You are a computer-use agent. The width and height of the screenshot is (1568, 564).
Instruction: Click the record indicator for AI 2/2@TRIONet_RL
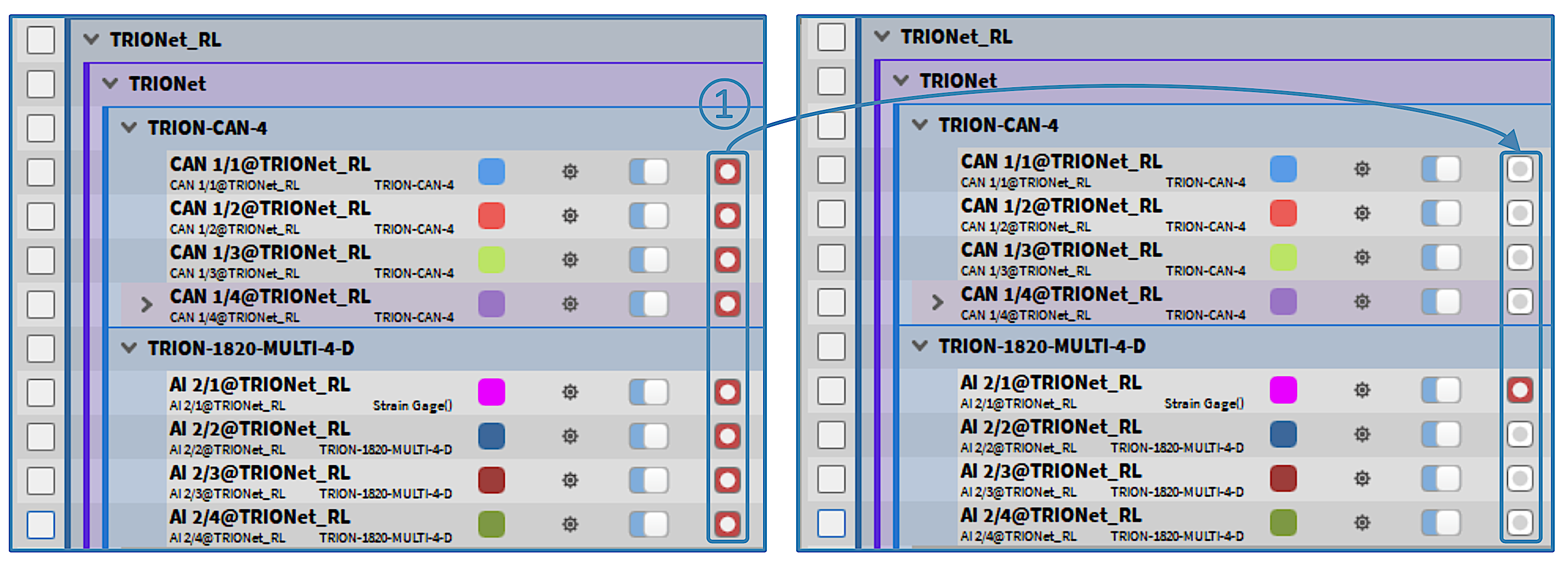tap(728, 436)
